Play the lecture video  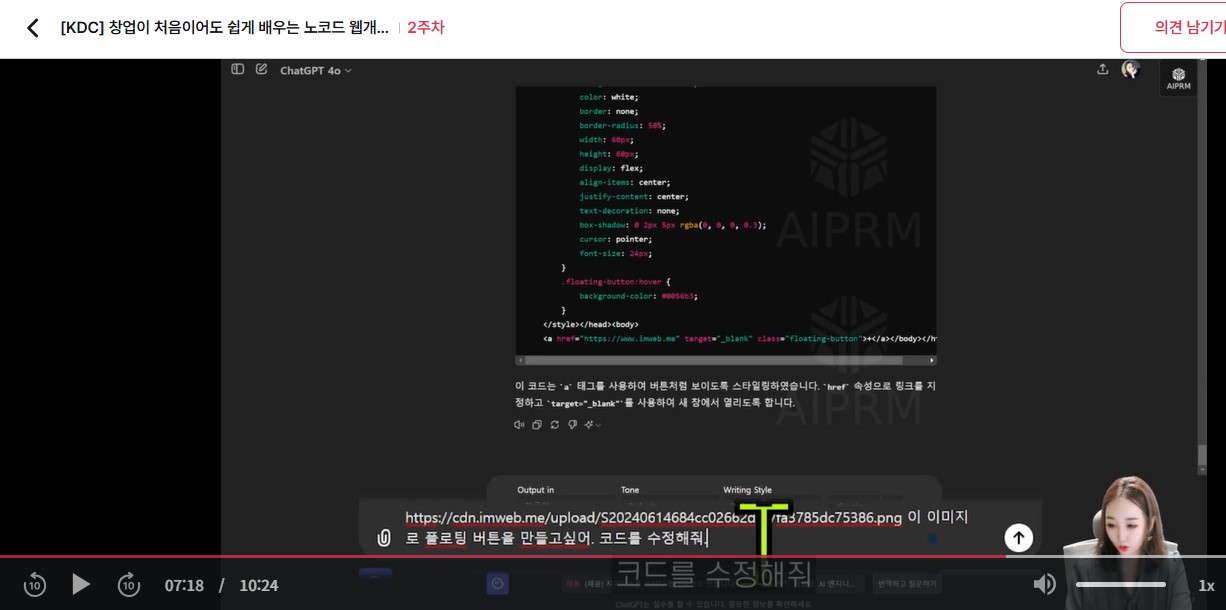(x=81, y=585)
